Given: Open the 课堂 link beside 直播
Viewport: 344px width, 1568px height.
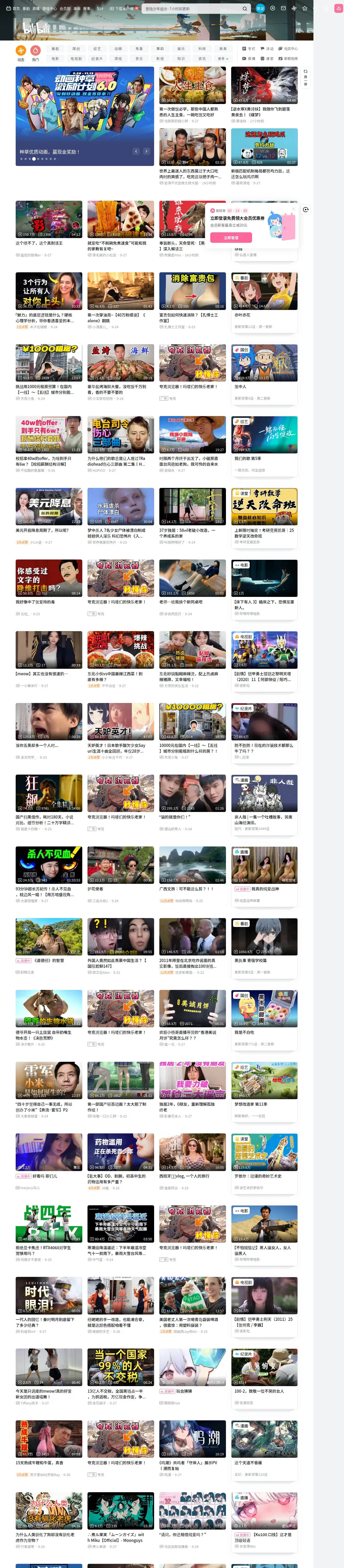Looking at the screenshot, I should tap(267, 59).
